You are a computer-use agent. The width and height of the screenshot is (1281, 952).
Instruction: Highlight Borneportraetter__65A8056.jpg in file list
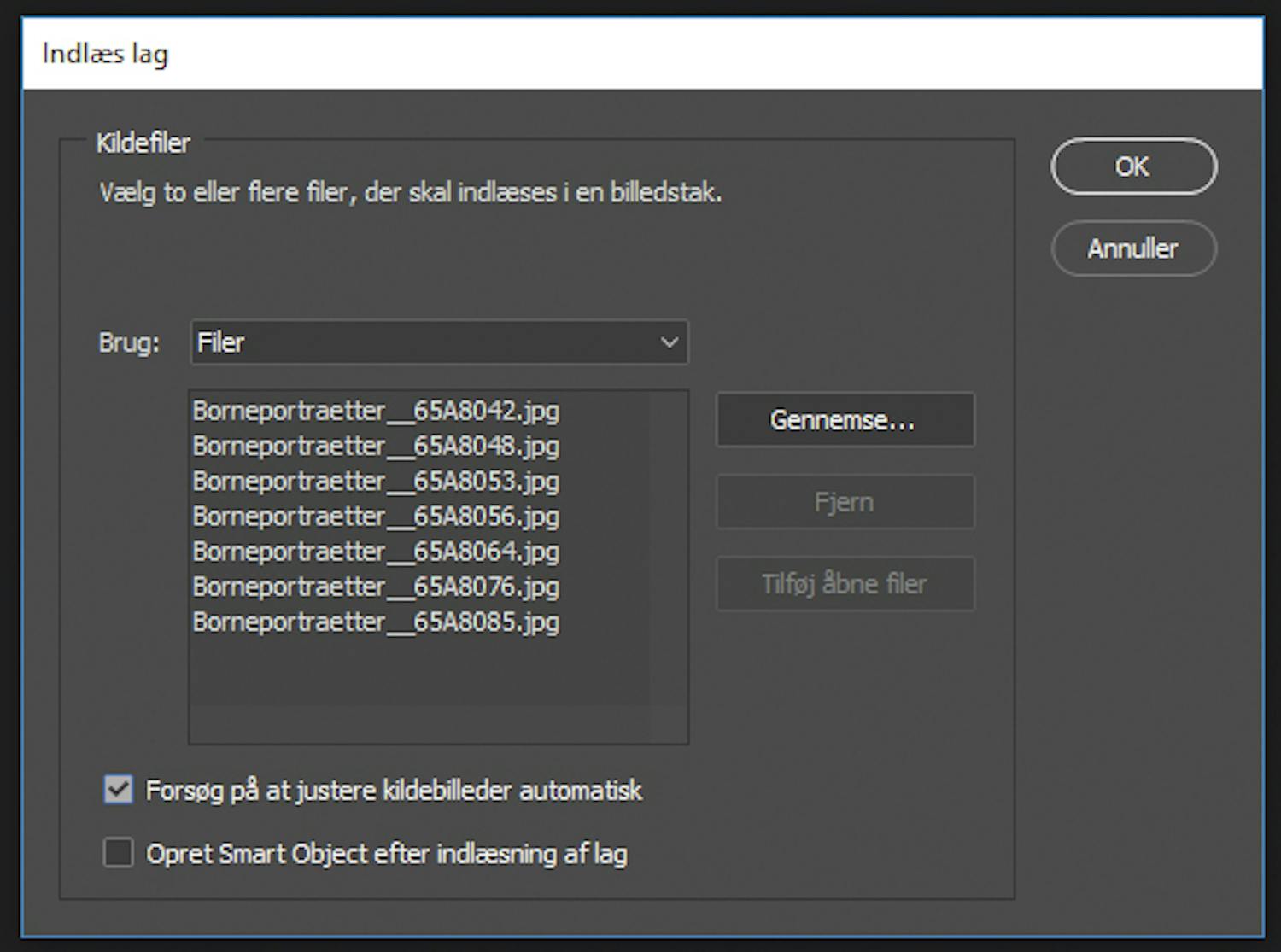coord(376,517)
